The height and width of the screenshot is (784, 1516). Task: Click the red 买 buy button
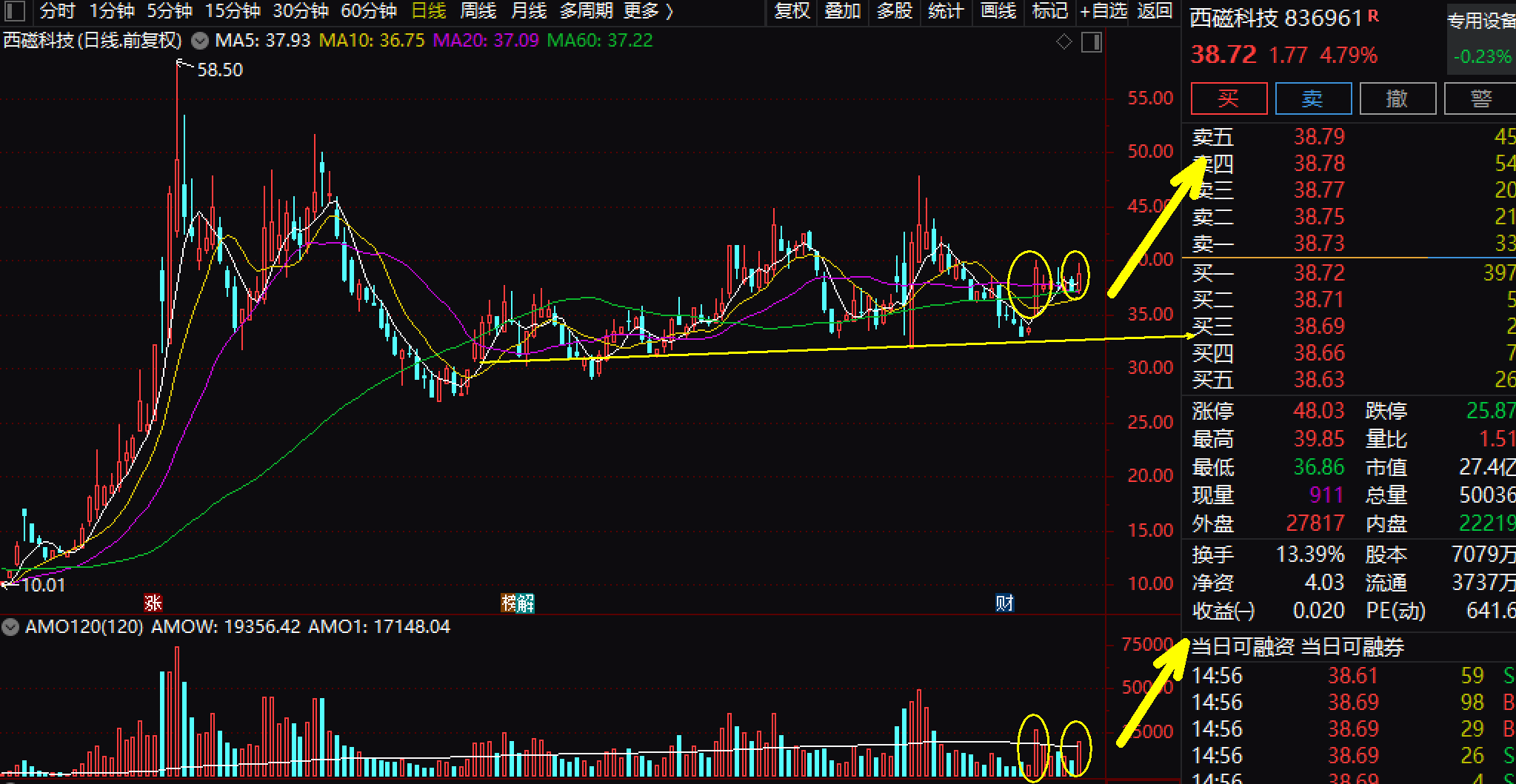(x=1229, y=98)
